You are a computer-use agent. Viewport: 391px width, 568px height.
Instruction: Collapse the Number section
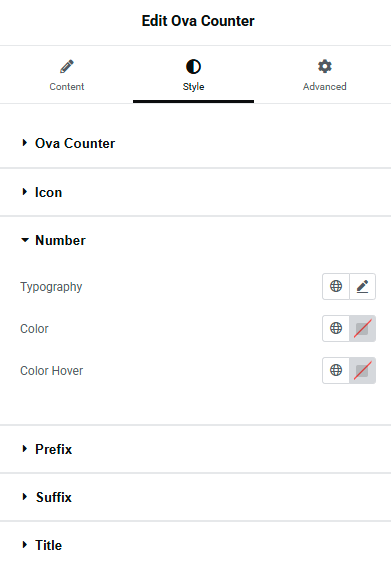pyautogui.click(x=195, y=240)
